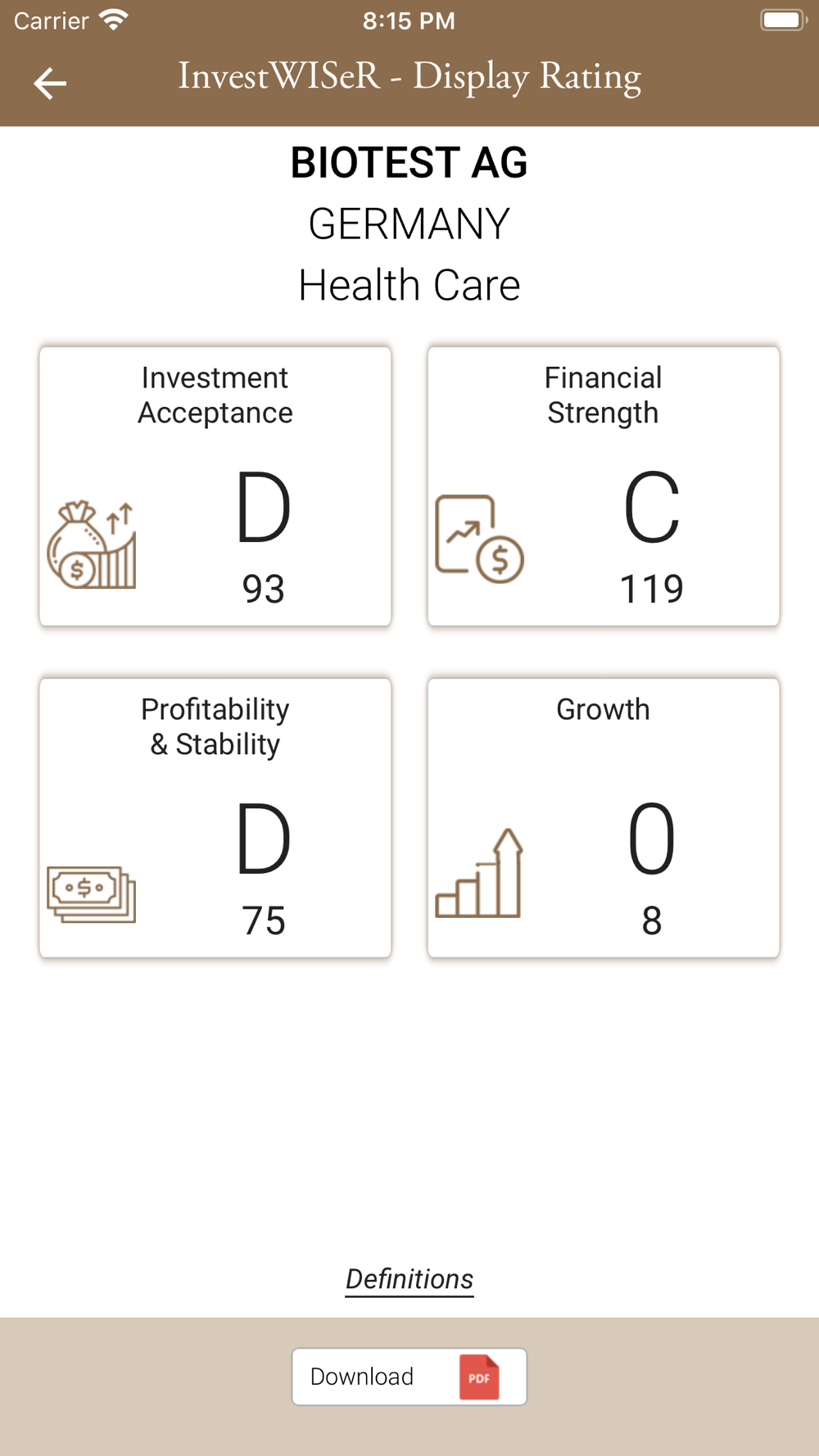Click the C rating in Financial Strength
Screen dimensions: 819x1456
[651, 508]
